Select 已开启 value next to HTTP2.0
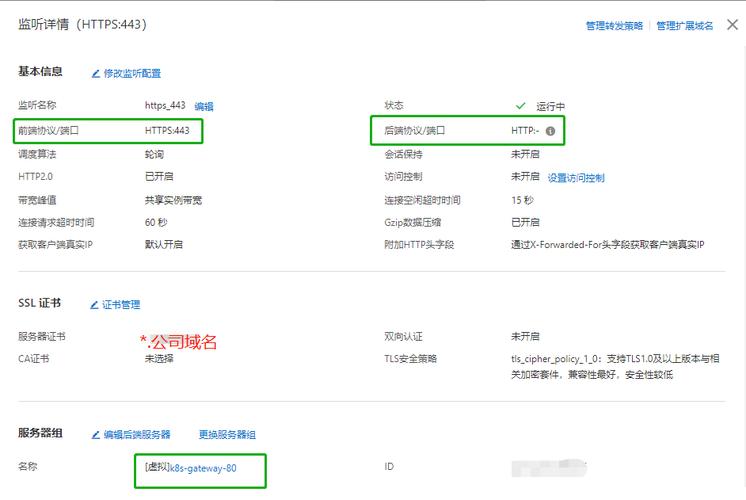 pos(159,176)
